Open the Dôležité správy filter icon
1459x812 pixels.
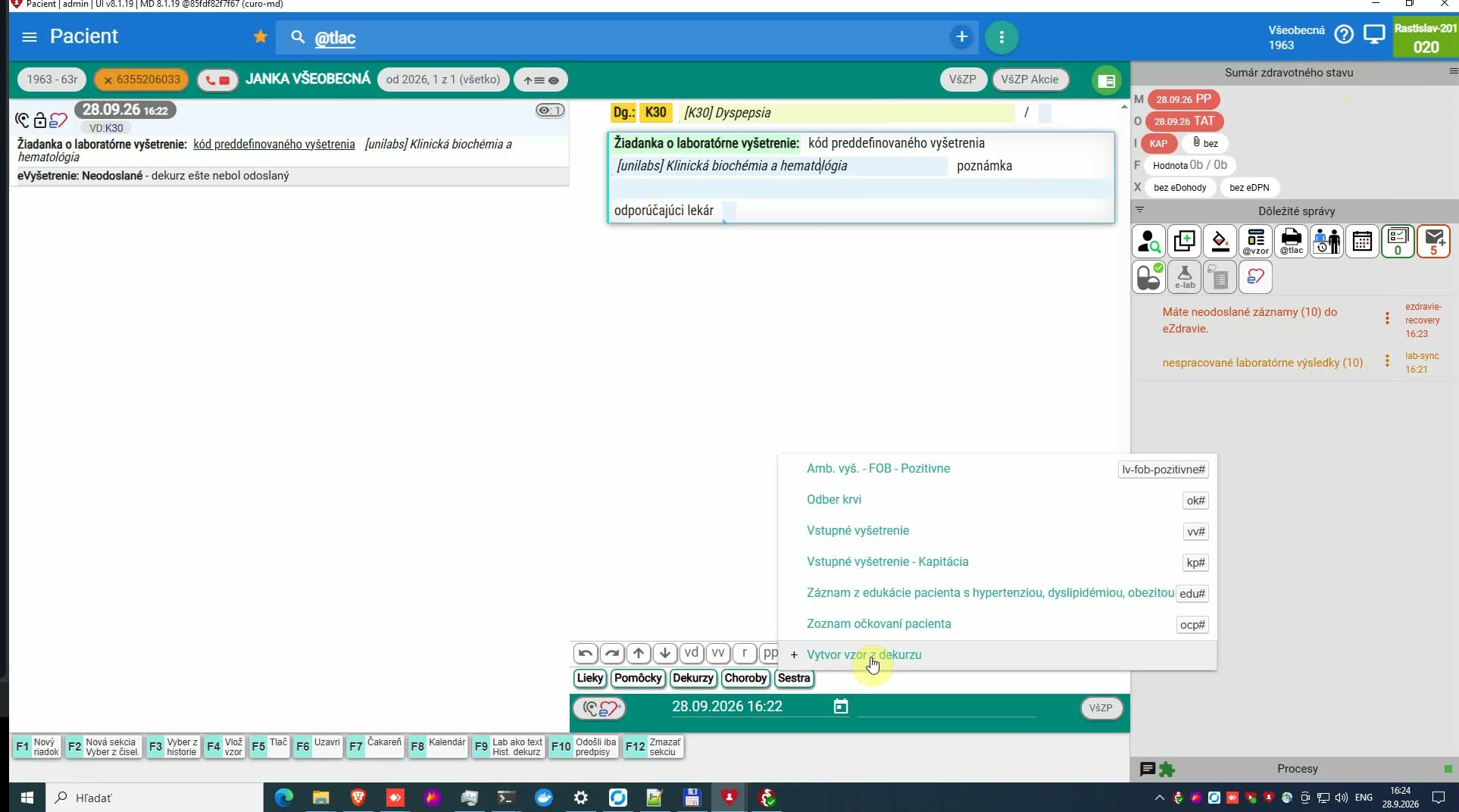(1139, 210)
